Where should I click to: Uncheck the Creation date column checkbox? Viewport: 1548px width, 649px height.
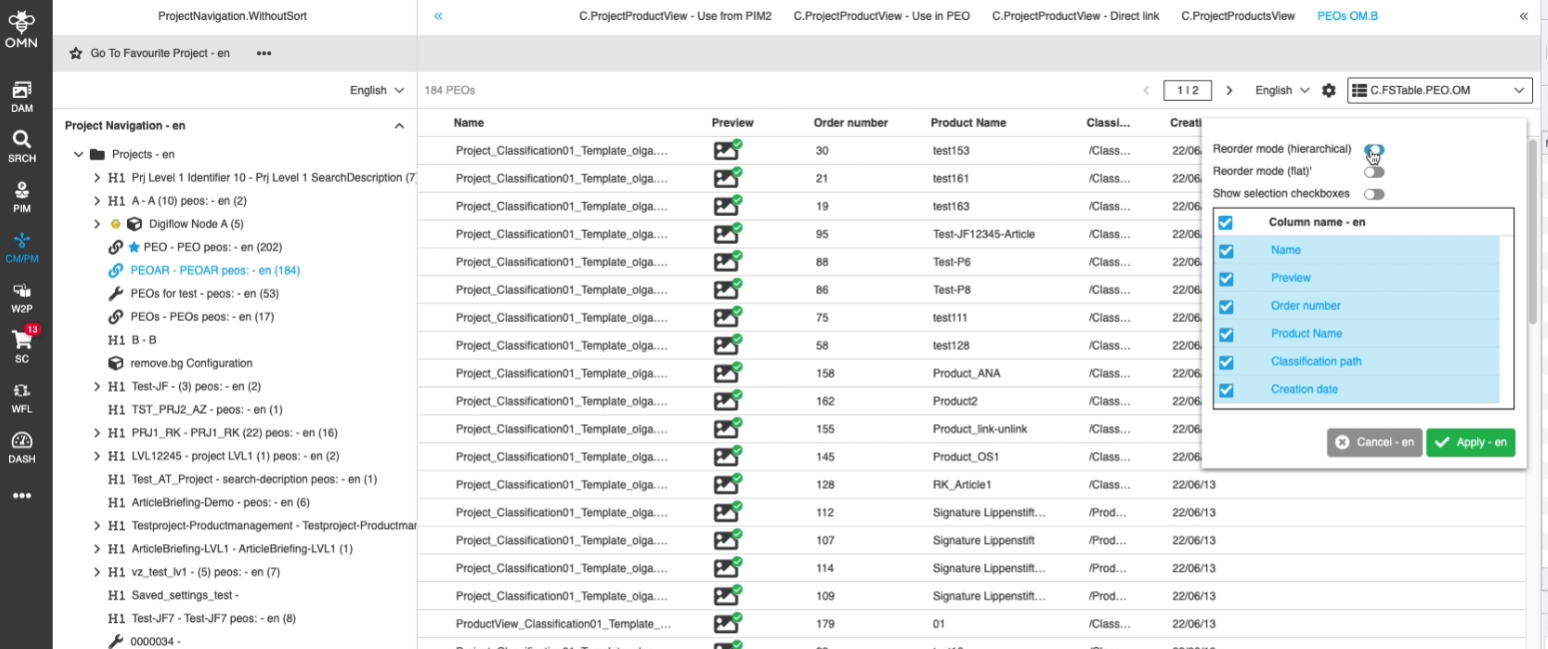[1226, 391]
